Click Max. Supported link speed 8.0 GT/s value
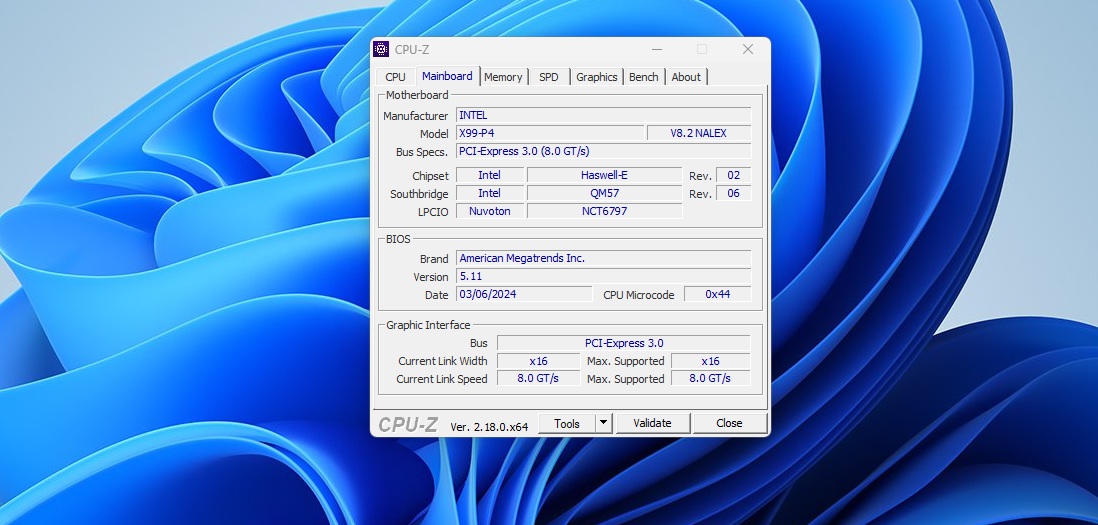Image resolution: width=1098 pixels, height=525 pixels. pos(711,379)
